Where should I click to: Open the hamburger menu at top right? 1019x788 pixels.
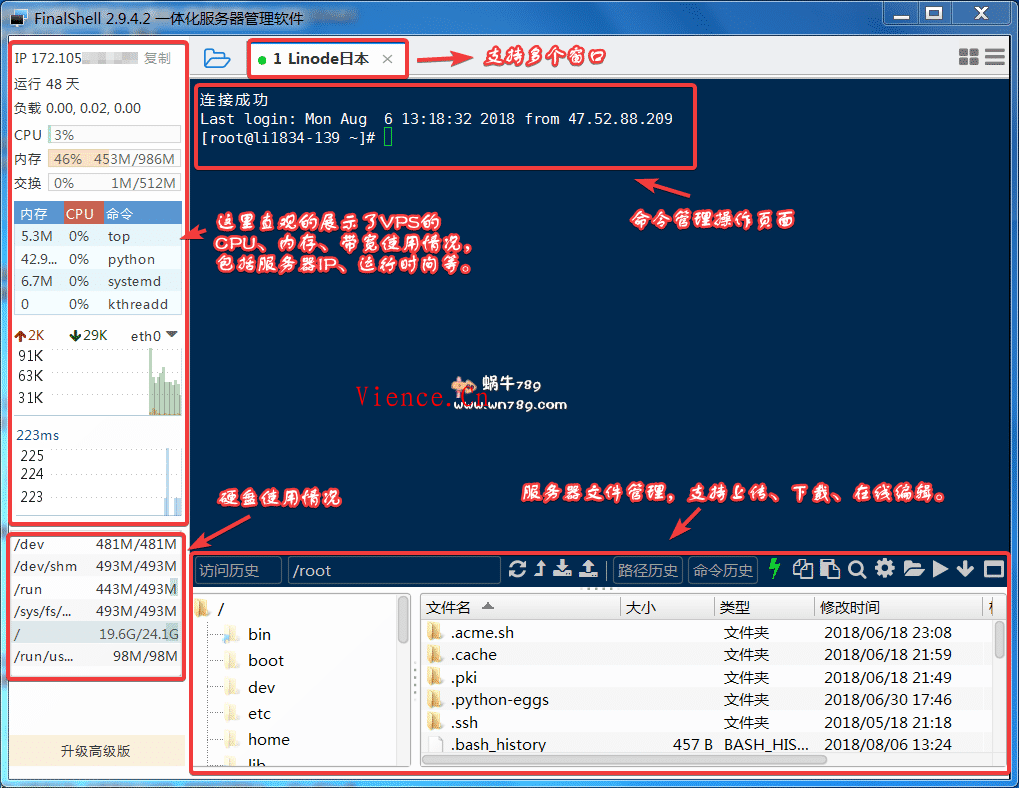point(994,57)
